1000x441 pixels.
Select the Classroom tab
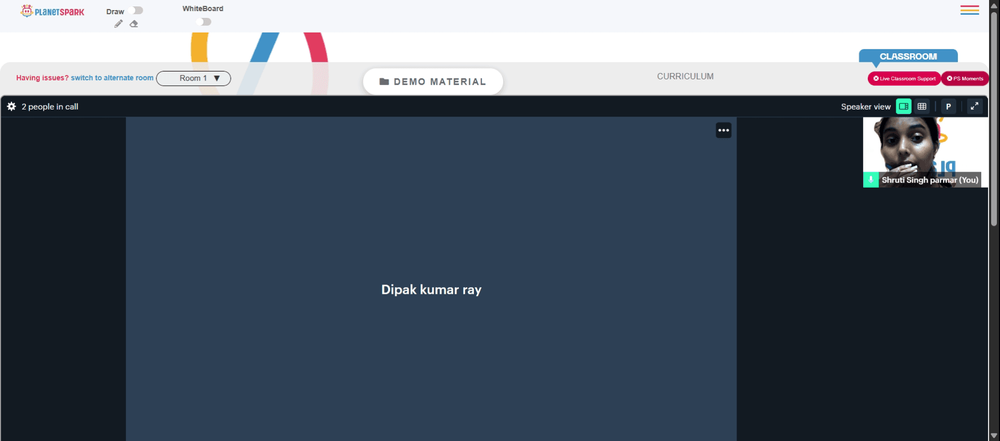click(x=908, y=57)
